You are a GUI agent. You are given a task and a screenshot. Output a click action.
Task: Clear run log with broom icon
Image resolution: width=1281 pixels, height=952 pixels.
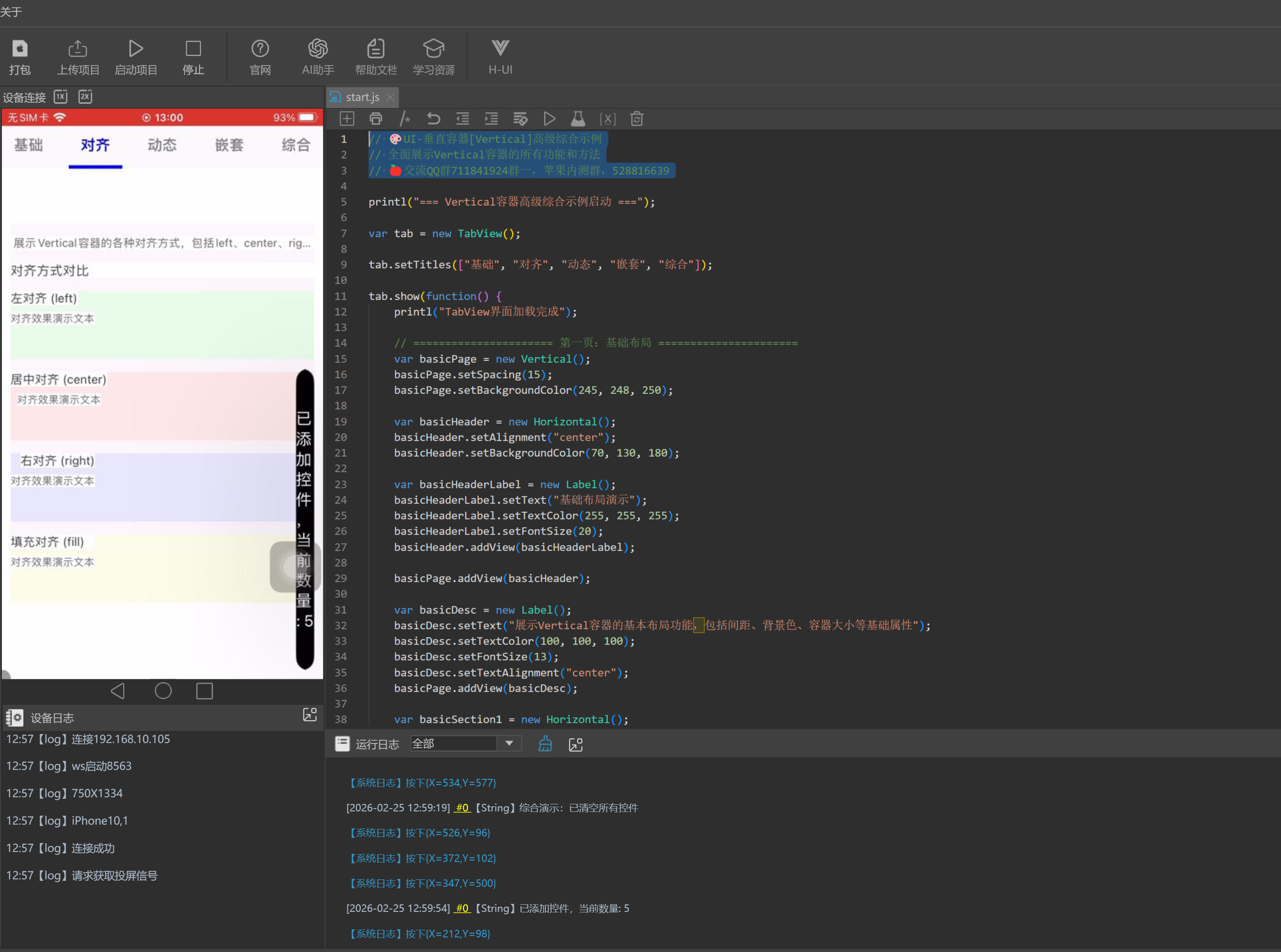544,744
